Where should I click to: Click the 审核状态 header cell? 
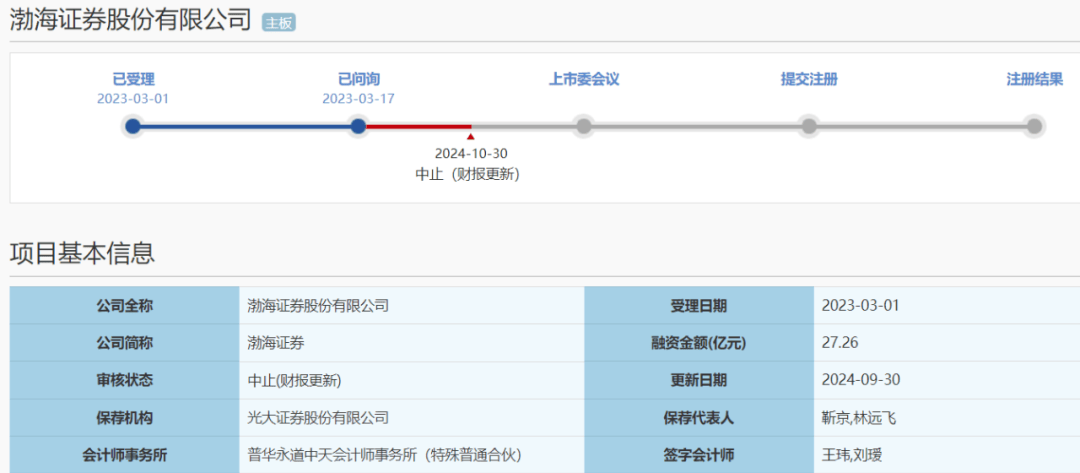(x=125, y=380)
